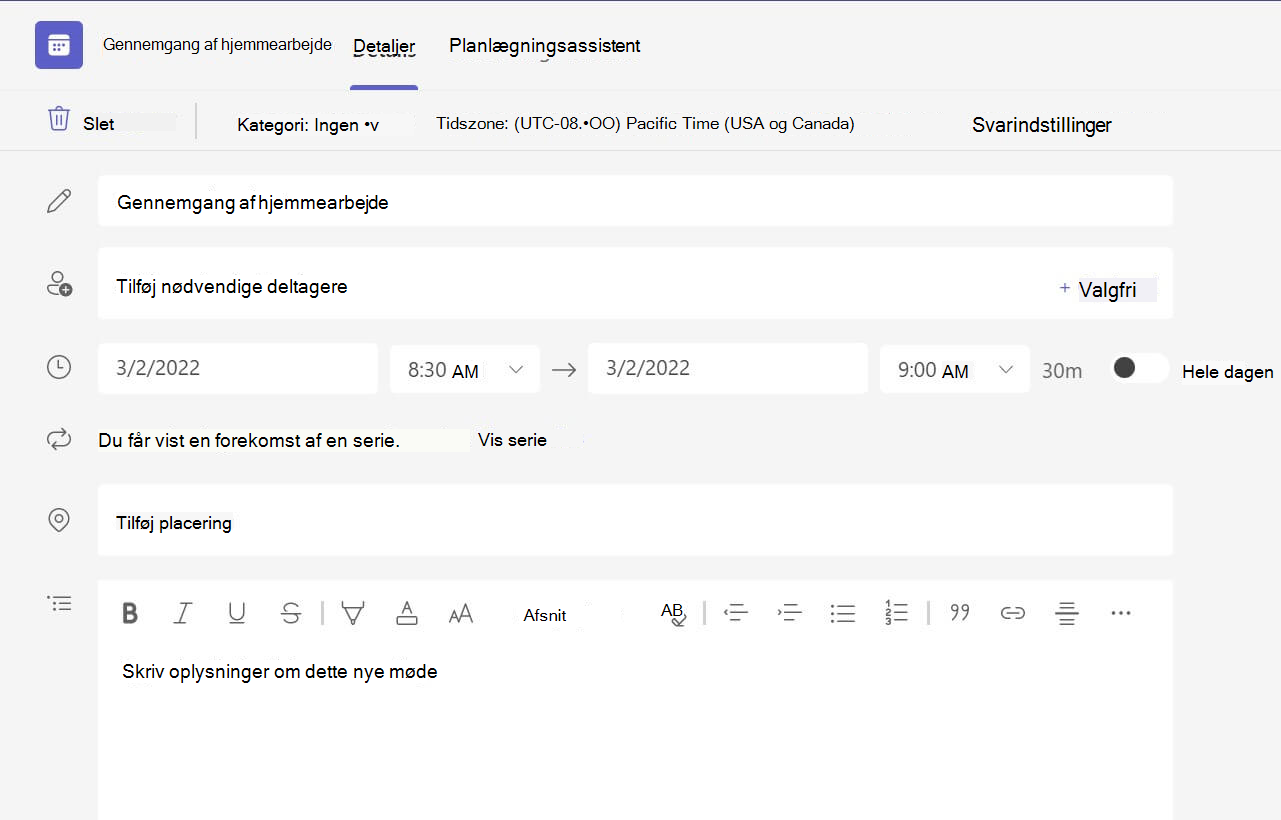The image size is (1281, 820).
Task: Insert a bulleted list
Action: (x=843, y=613)
